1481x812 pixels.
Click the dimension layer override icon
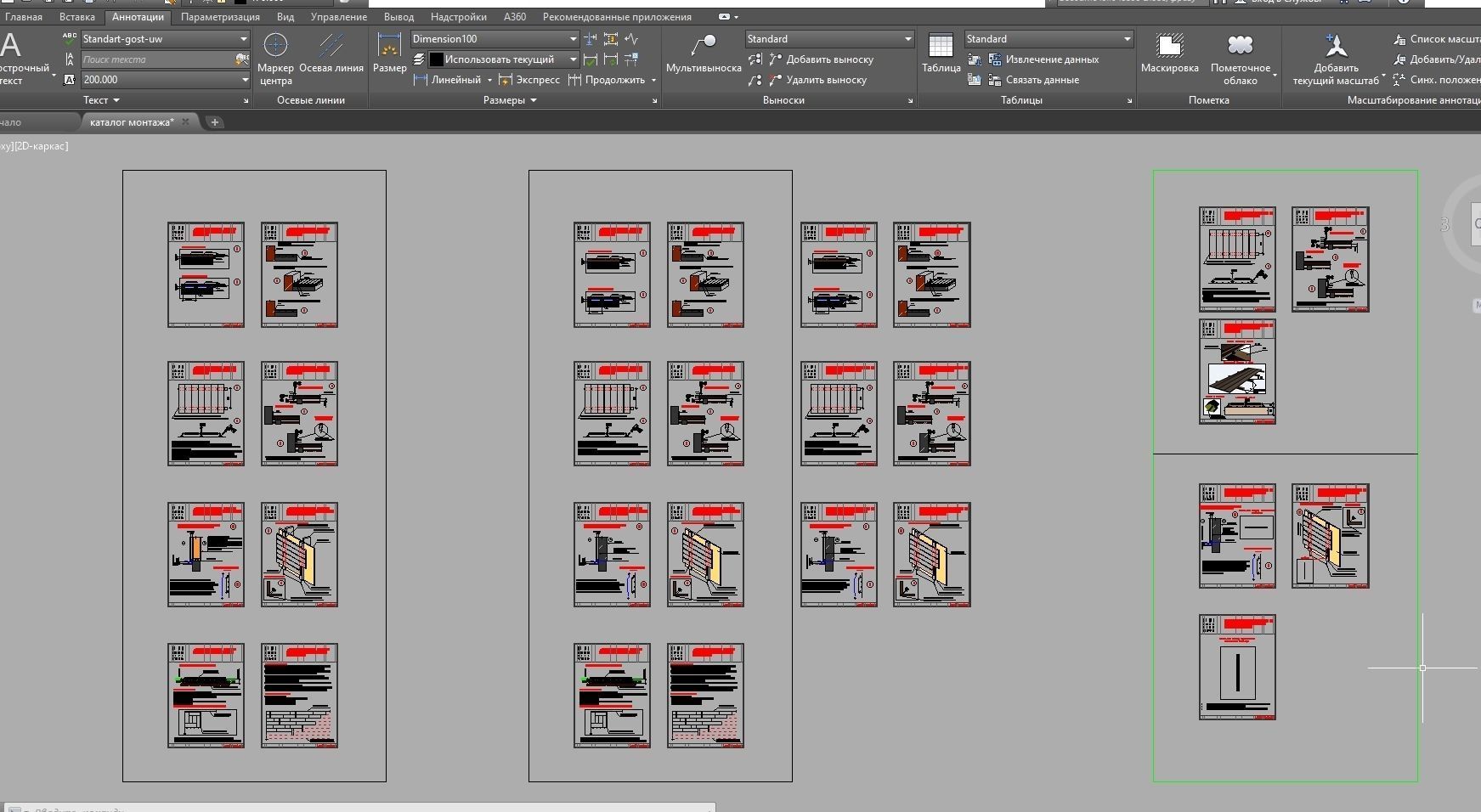coord(419,59)
